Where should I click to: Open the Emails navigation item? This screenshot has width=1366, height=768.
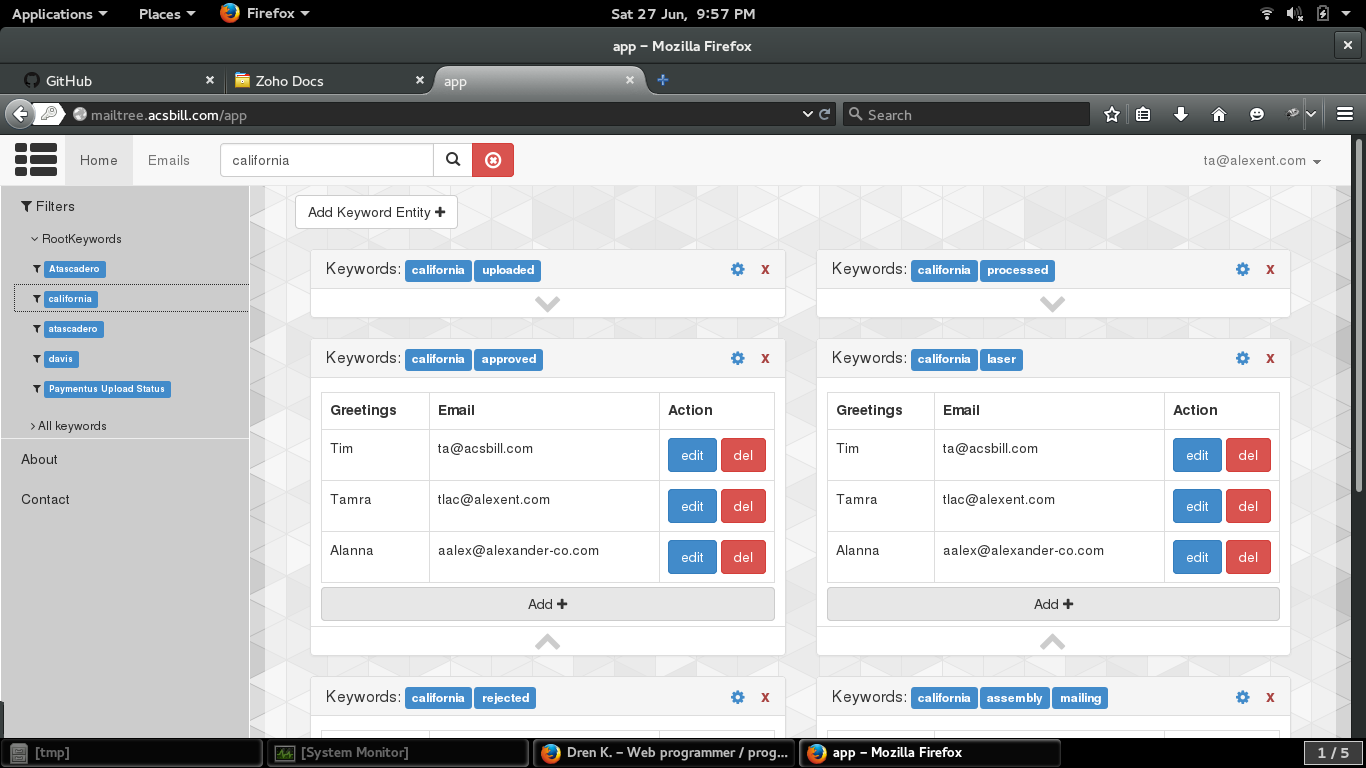168,160
